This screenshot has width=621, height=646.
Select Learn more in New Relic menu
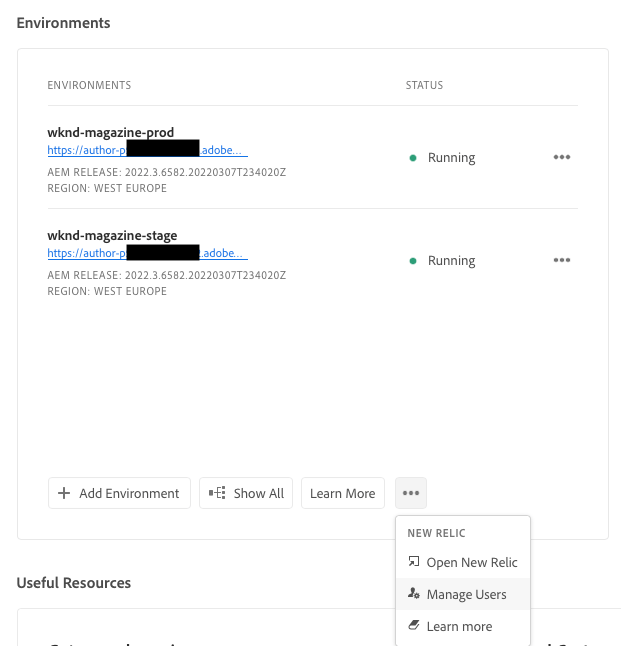click(463, 626)
